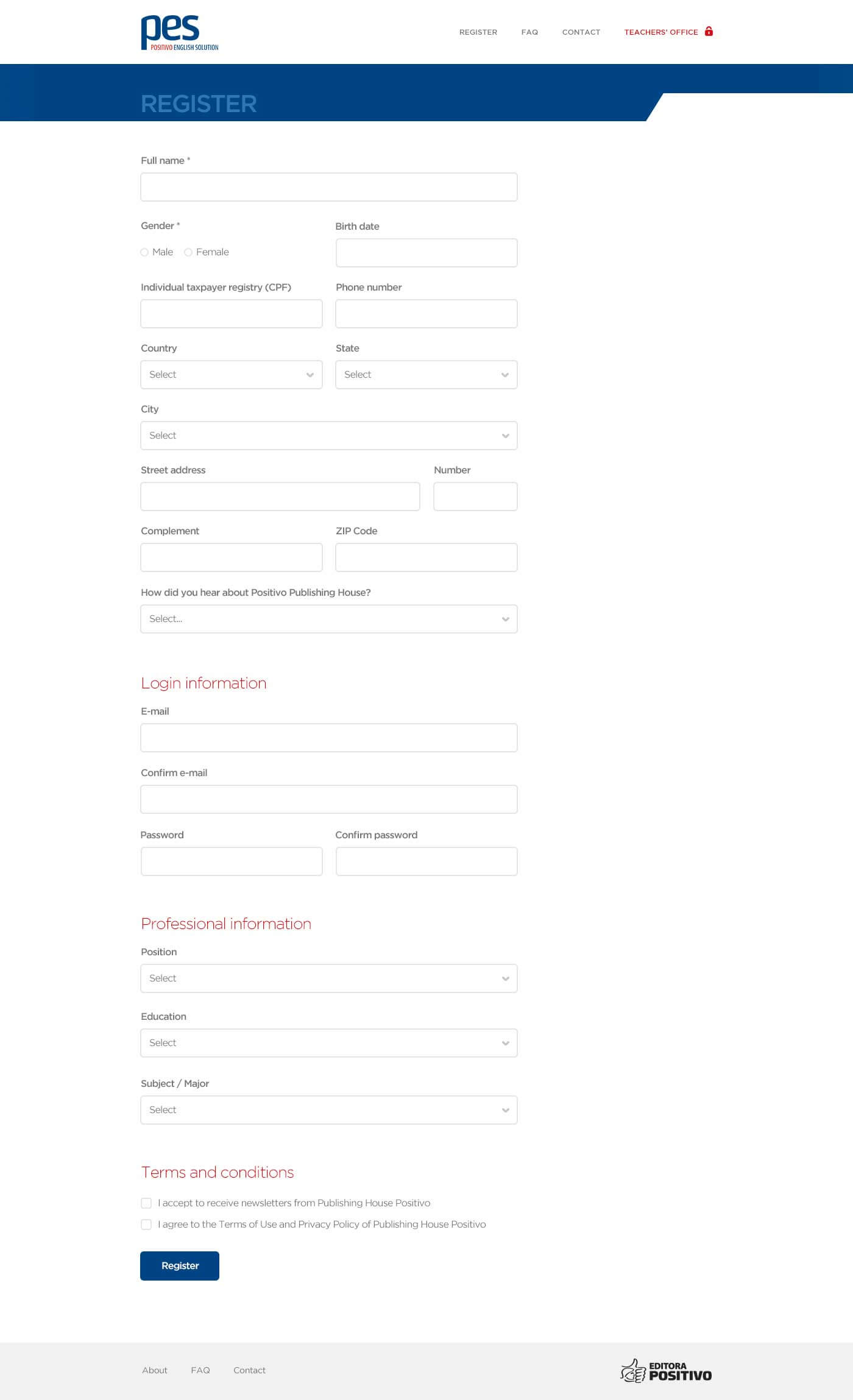Open the Subject / Major dropdown
The height and width of the screenshot is (1400, 853).
click(x=329, y=1110)
